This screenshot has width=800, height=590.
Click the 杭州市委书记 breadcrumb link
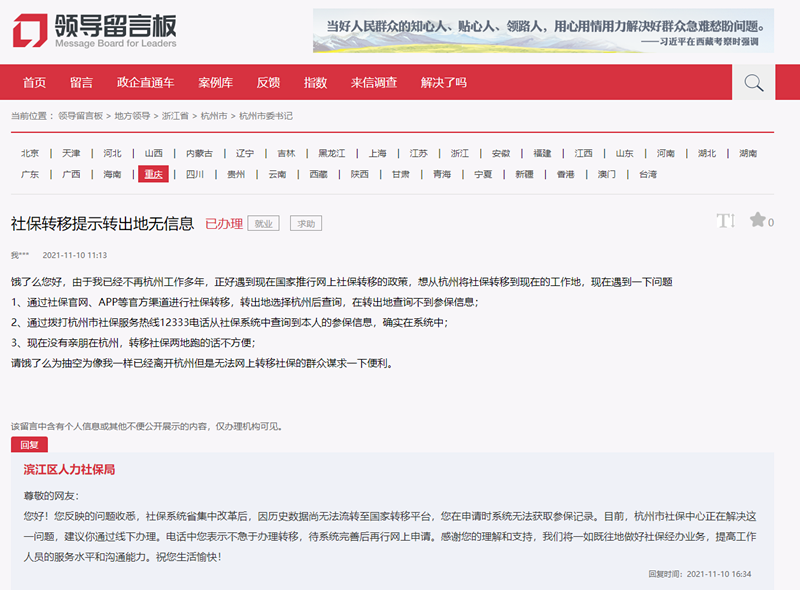(x=265, y=116)
